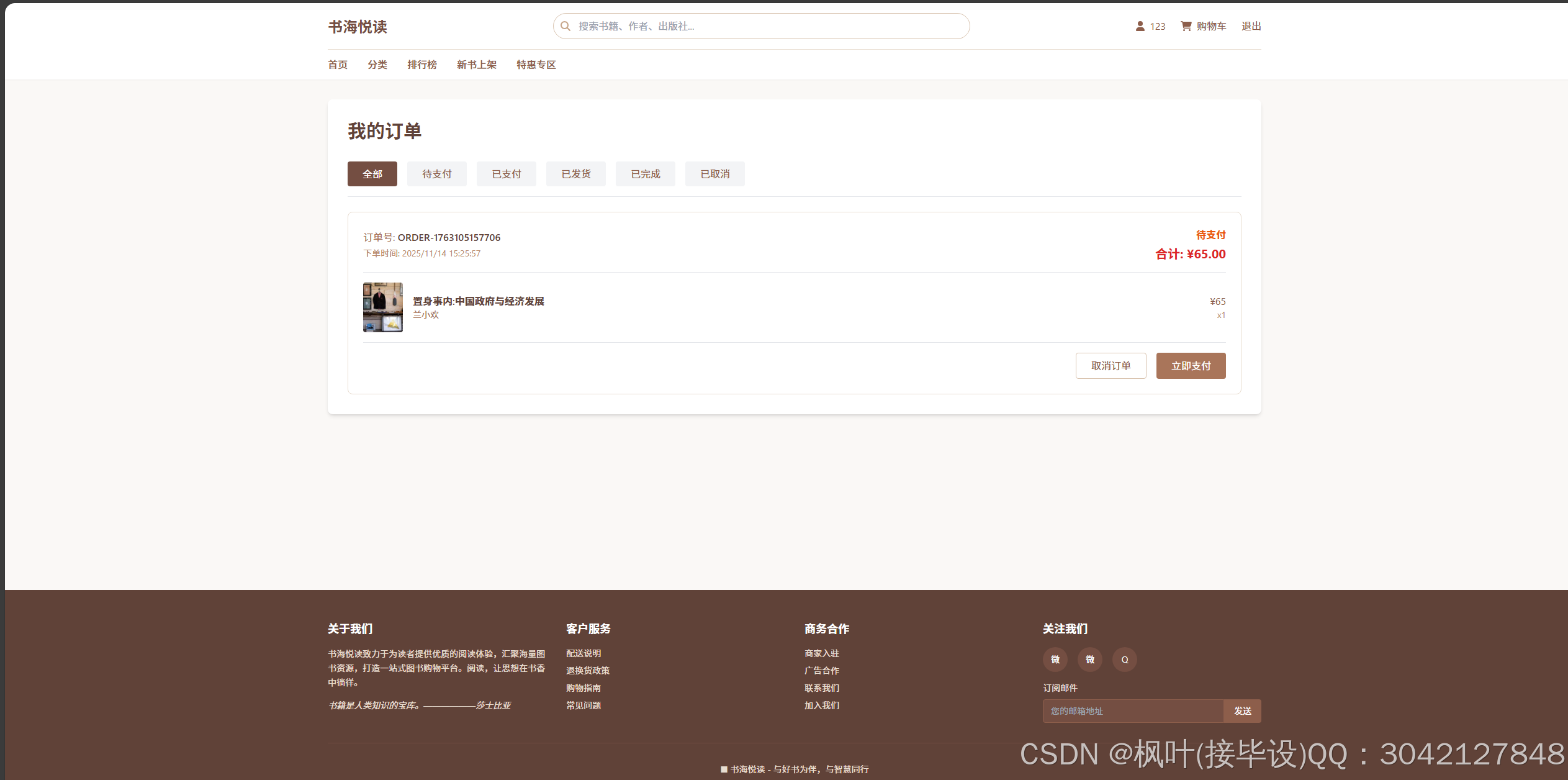This screenshot has height=780, width=1568.
Task: Click the 退出 logout link
Action: (1251, 26)
